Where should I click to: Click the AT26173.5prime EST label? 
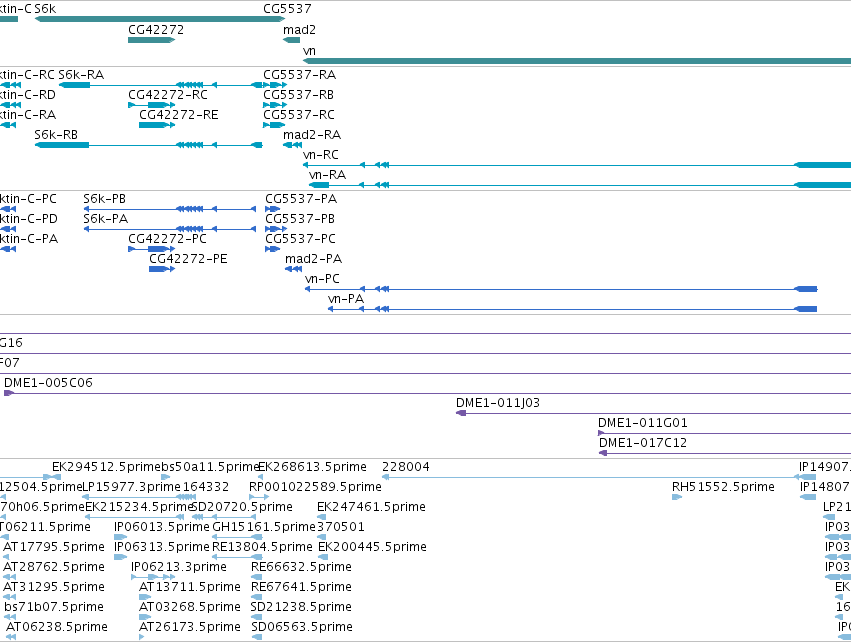click(190, 627)
